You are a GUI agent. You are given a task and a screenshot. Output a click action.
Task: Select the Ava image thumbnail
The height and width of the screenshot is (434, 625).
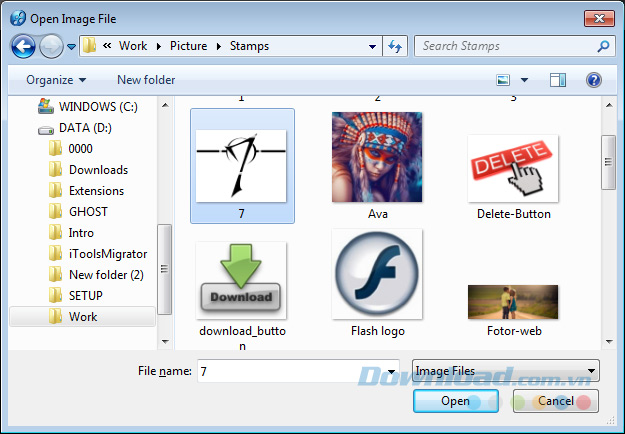click(x=377, y=157)
